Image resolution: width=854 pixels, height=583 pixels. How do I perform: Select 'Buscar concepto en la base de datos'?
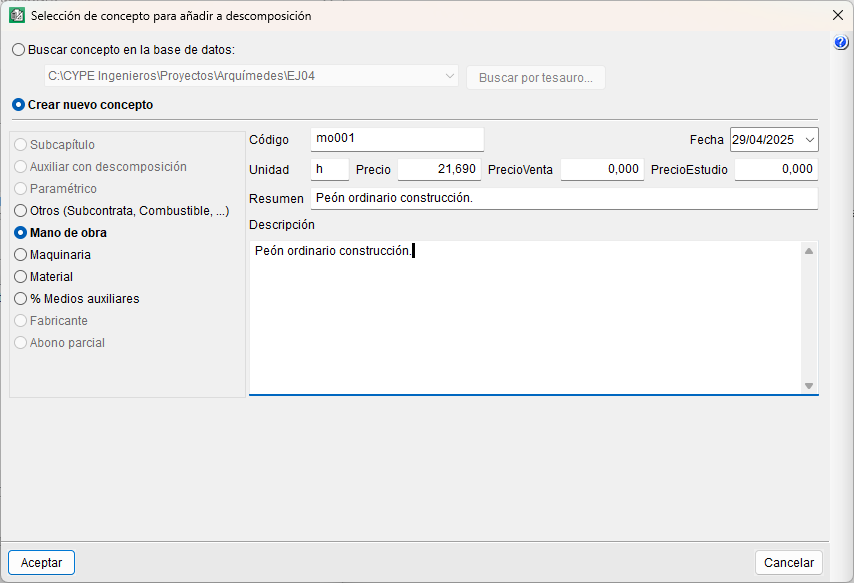click(x=19, y=49)
